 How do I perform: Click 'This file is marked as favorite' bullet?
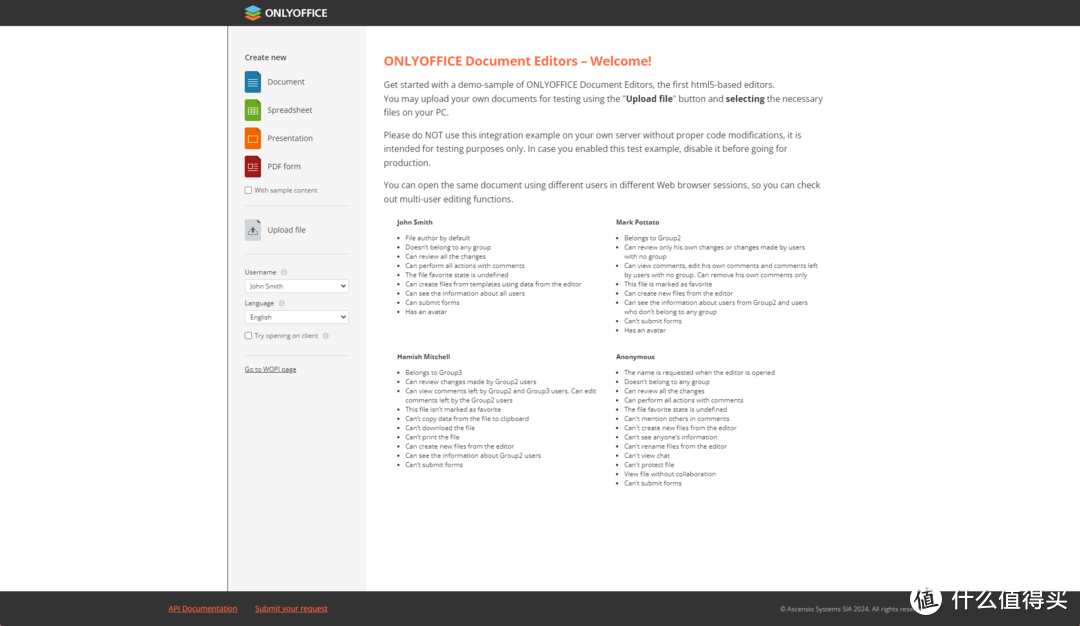pyautogui.click(x=668, y=284)
